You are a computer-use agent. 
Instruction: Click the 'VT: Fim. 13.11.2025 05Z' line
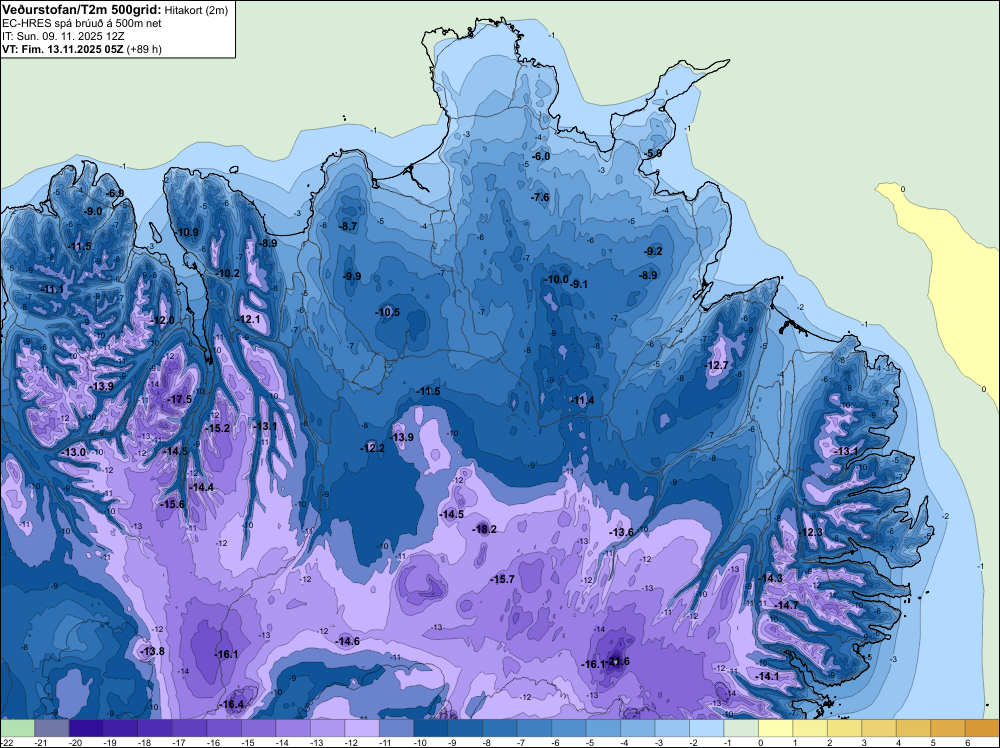[x=63, y=49]
